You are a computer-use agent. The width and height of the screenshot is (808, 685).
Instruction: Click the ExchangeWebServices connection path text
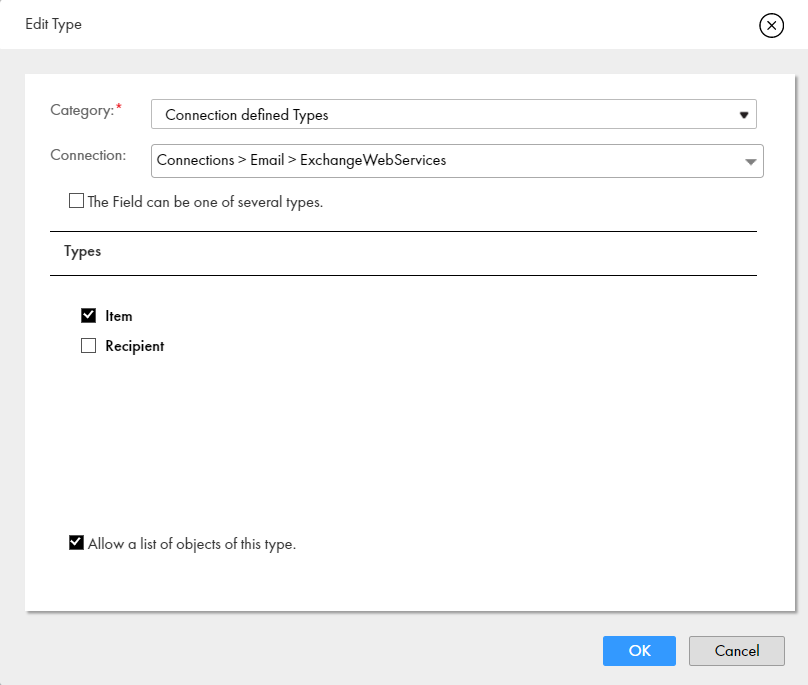click(x=301, y=160)
